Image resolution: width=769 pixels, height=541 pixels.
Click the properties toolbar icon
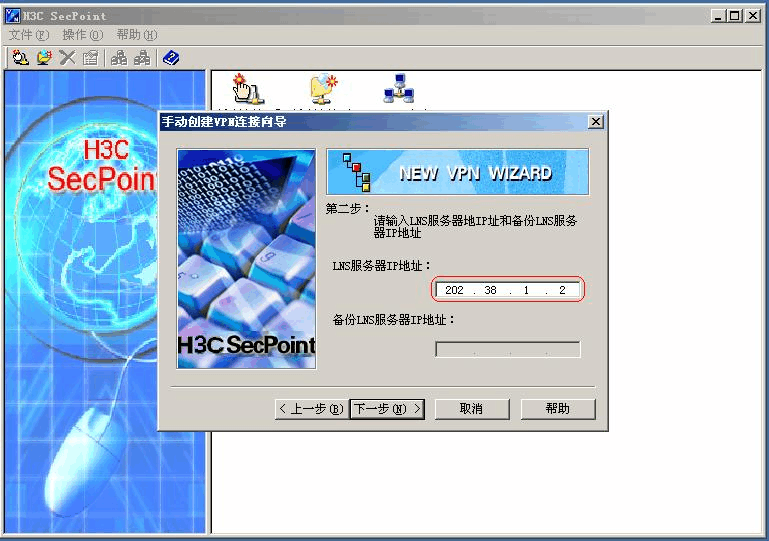point(91,58)
